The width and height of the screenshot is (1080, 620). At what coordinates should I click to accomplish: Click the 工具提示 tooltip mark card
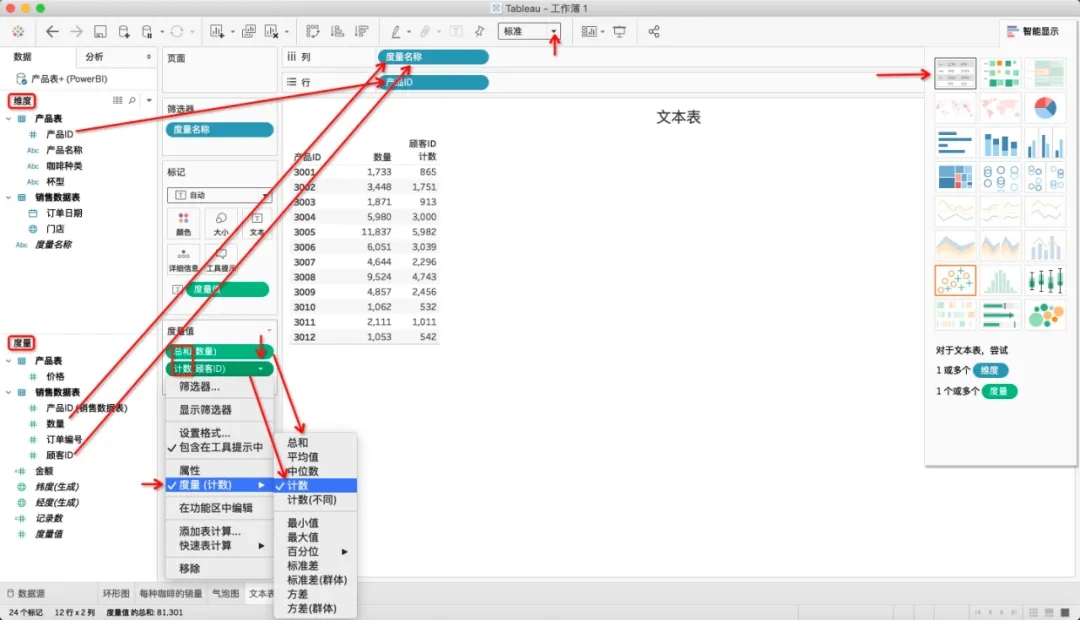220,259
